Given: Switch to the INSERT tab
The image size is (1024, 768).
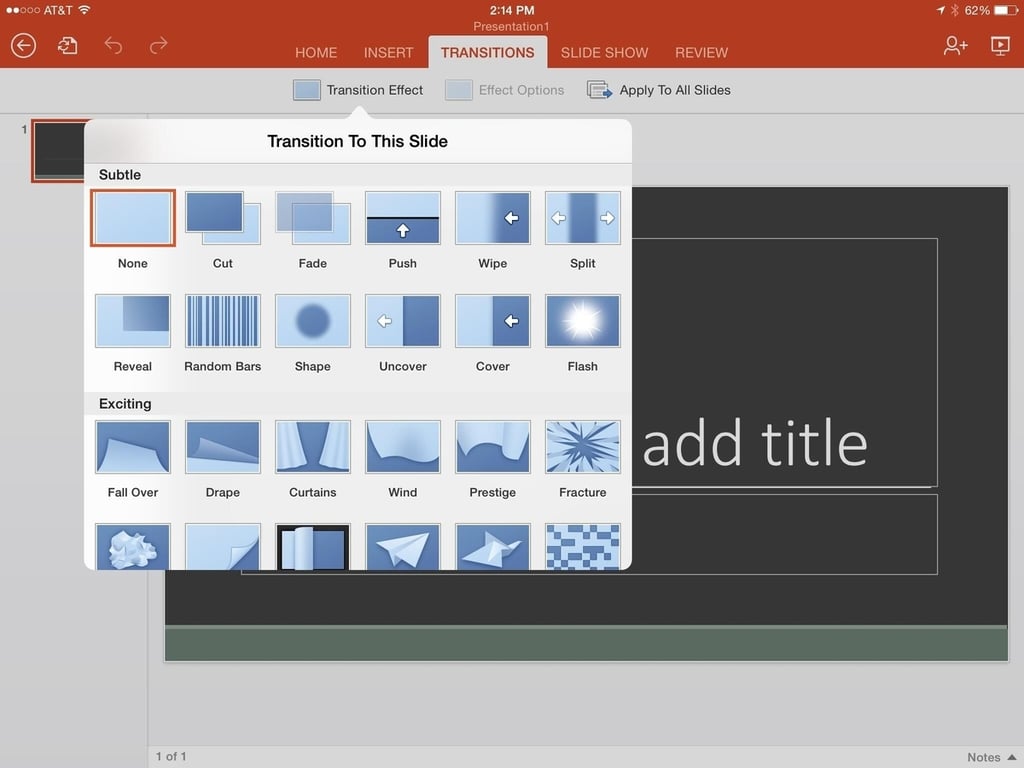Looking at the screenshot, I should (389, 53).
